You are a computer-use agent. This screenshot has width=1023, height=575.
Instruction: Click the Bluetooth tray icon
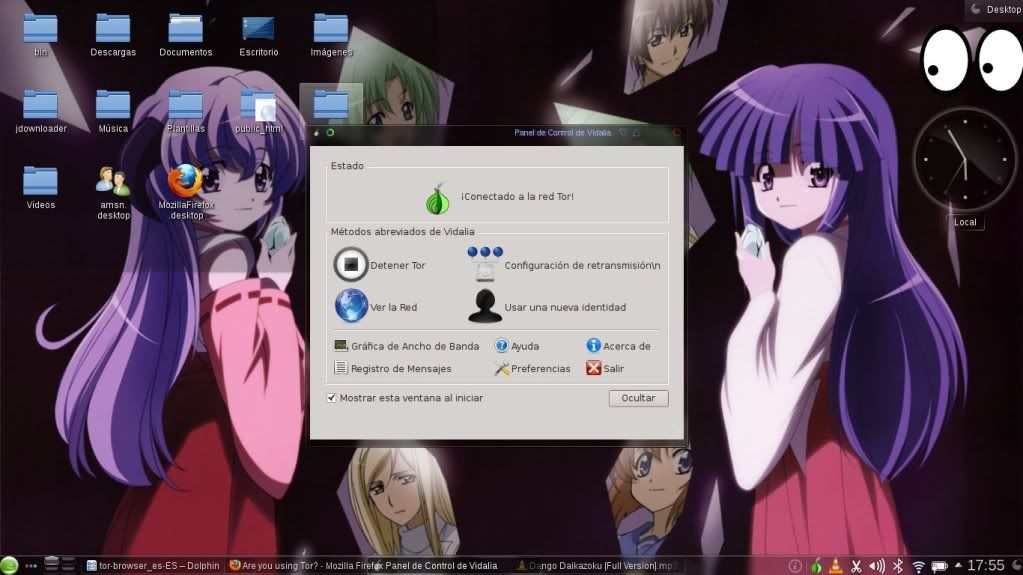[898, 566]
